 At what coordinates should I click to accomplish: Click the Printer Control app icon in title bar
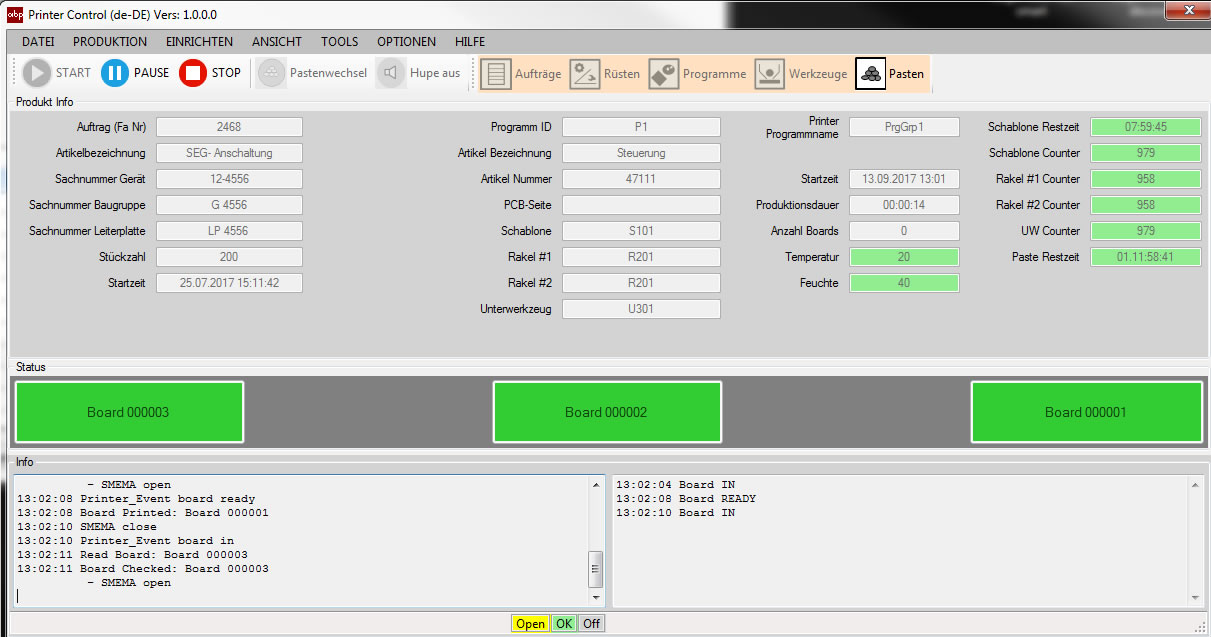coord(15,14)
